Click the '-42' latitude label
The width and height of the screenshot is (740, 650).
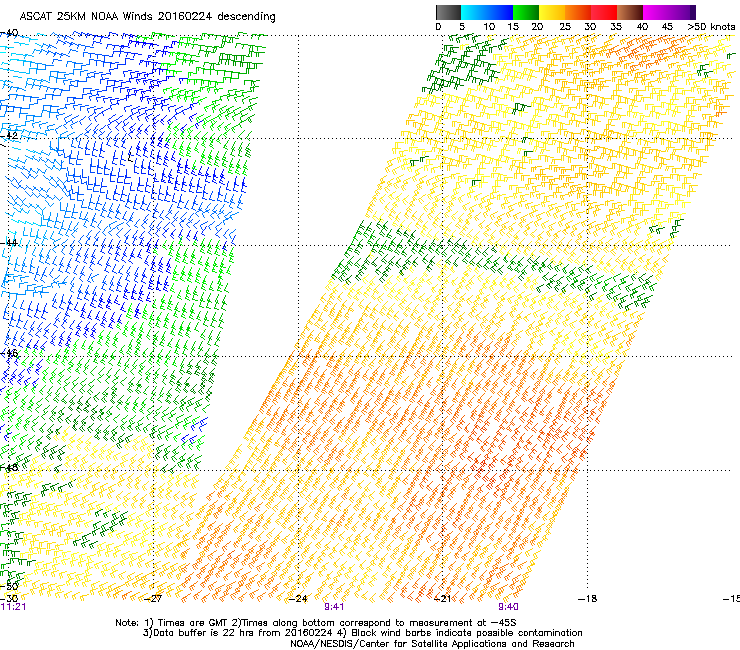(x=9, y=135)
